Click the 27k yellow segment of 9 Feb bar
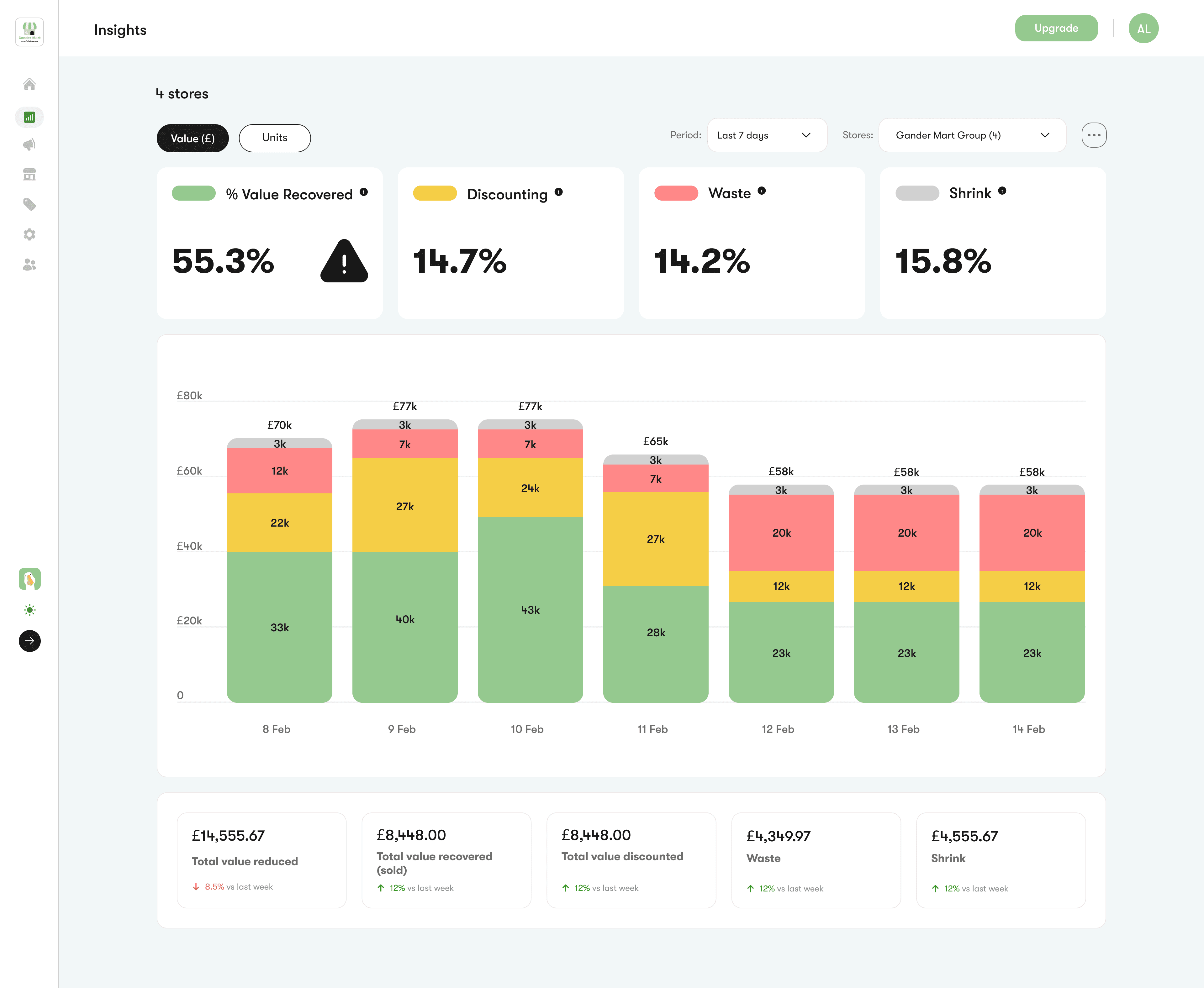The width and height of the screenshot is (1204, 988). coord(405,505)
